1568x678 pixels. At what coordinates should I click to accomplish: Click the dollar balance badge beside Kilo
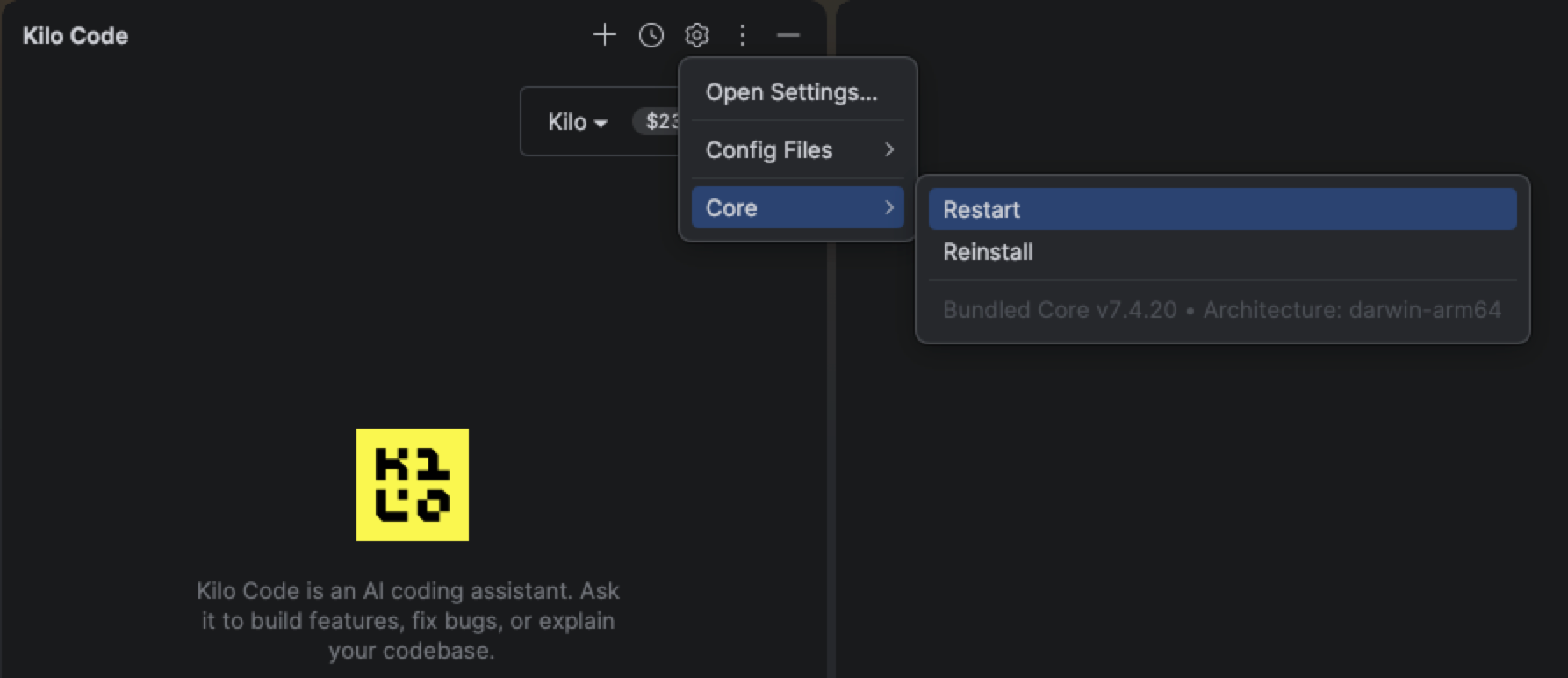click(658, 121)
